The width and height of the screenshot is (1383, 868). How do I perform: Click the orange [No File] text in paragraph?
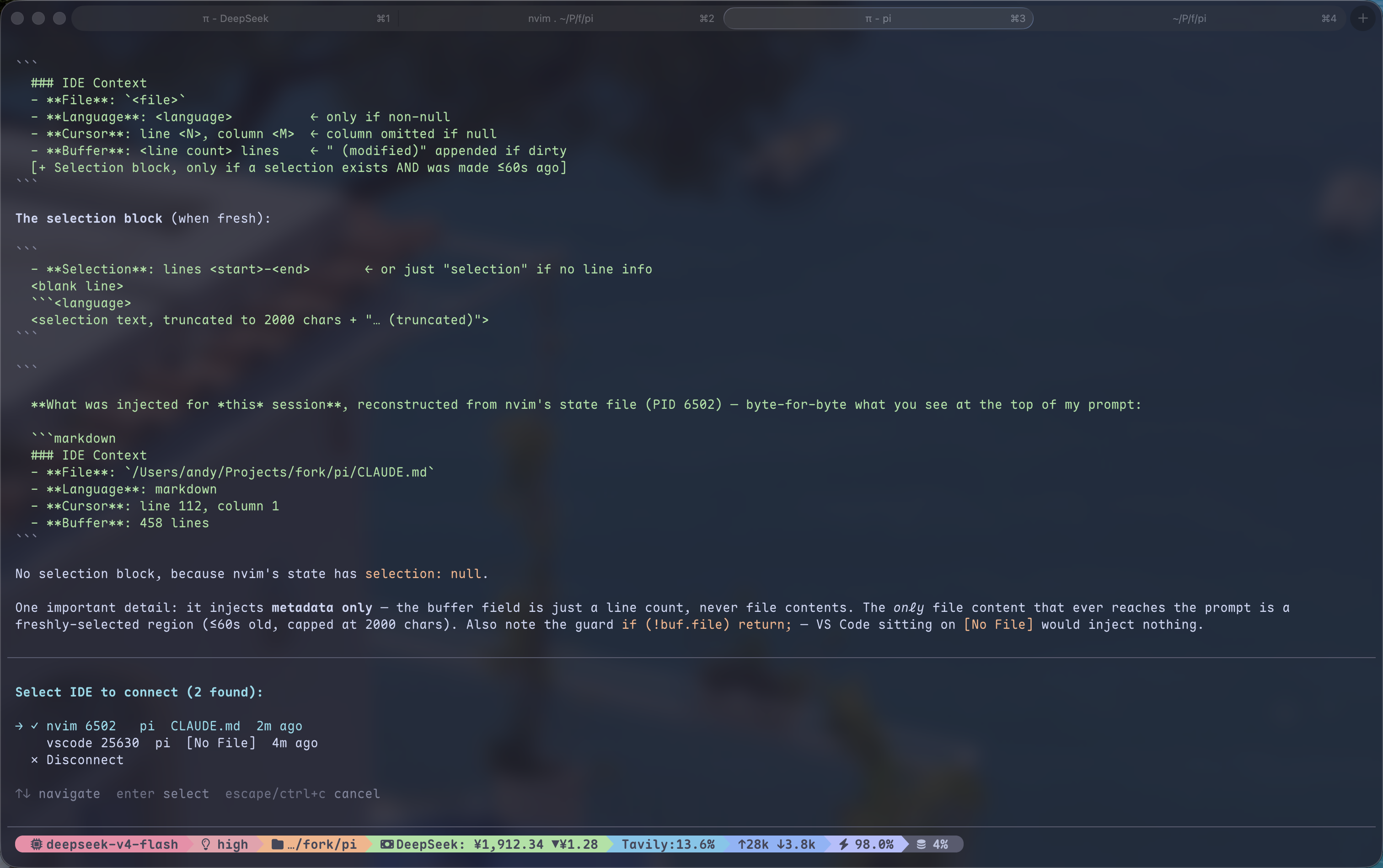998,624
